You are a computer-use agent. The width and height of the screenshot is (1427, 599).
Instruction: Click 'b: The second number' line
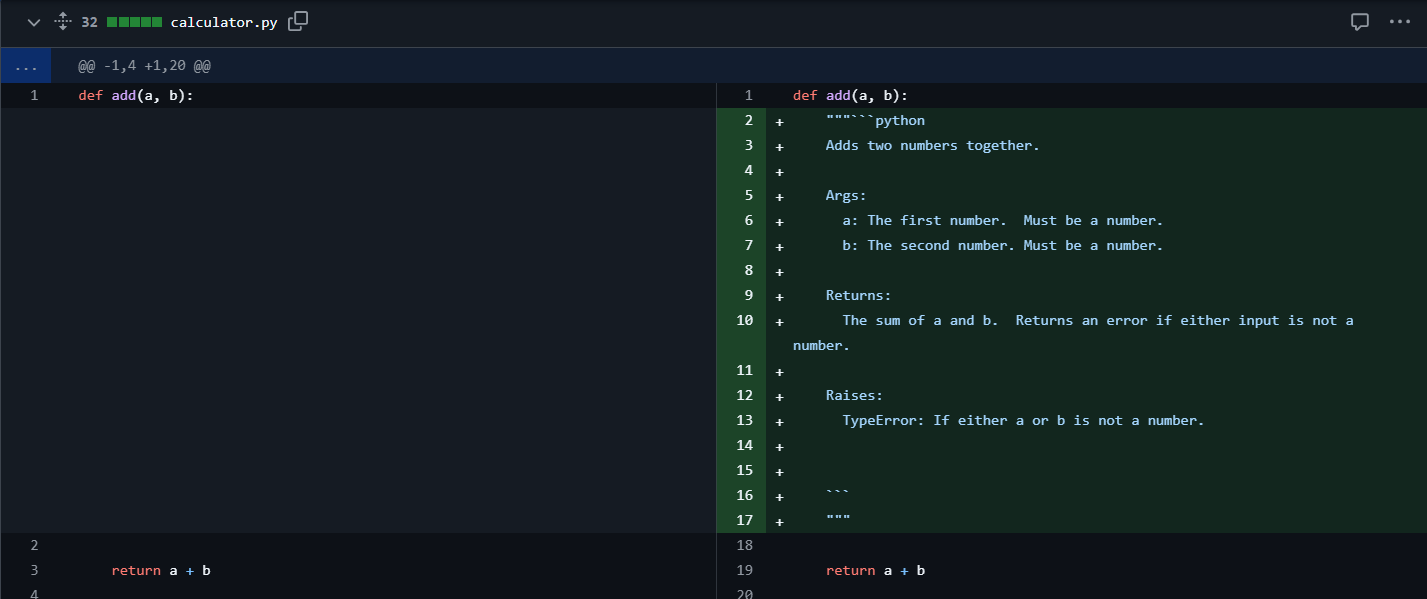(1003, 246)
